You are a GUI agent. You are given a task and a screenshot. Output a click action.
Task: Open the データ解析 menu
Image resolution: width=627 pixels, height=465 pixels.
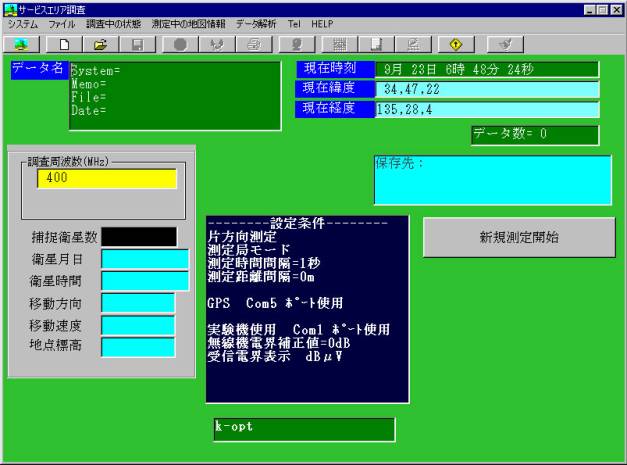coord(257,22)
